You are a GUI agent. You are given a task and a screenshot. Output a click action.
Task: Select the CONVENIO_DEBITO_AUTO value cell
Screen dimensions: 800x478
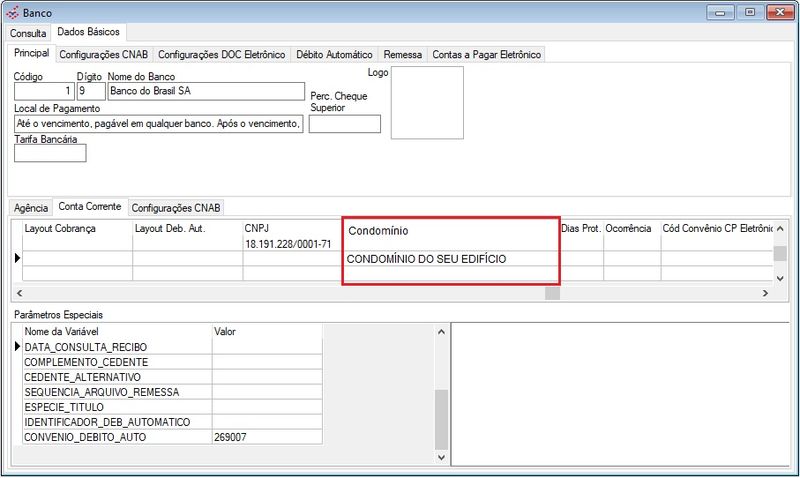pos(267,437)
